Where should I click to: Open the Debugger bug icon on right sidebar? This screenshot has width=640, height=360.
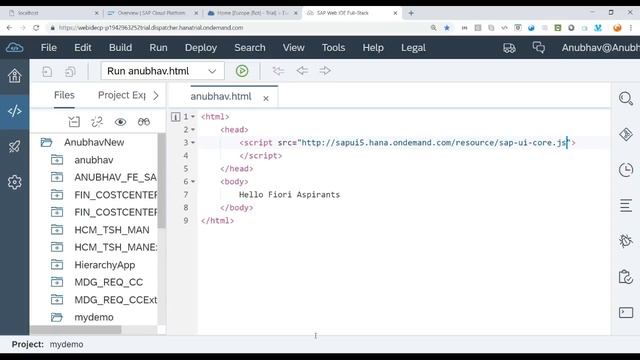pyautogui.click(x=626, y=241)
